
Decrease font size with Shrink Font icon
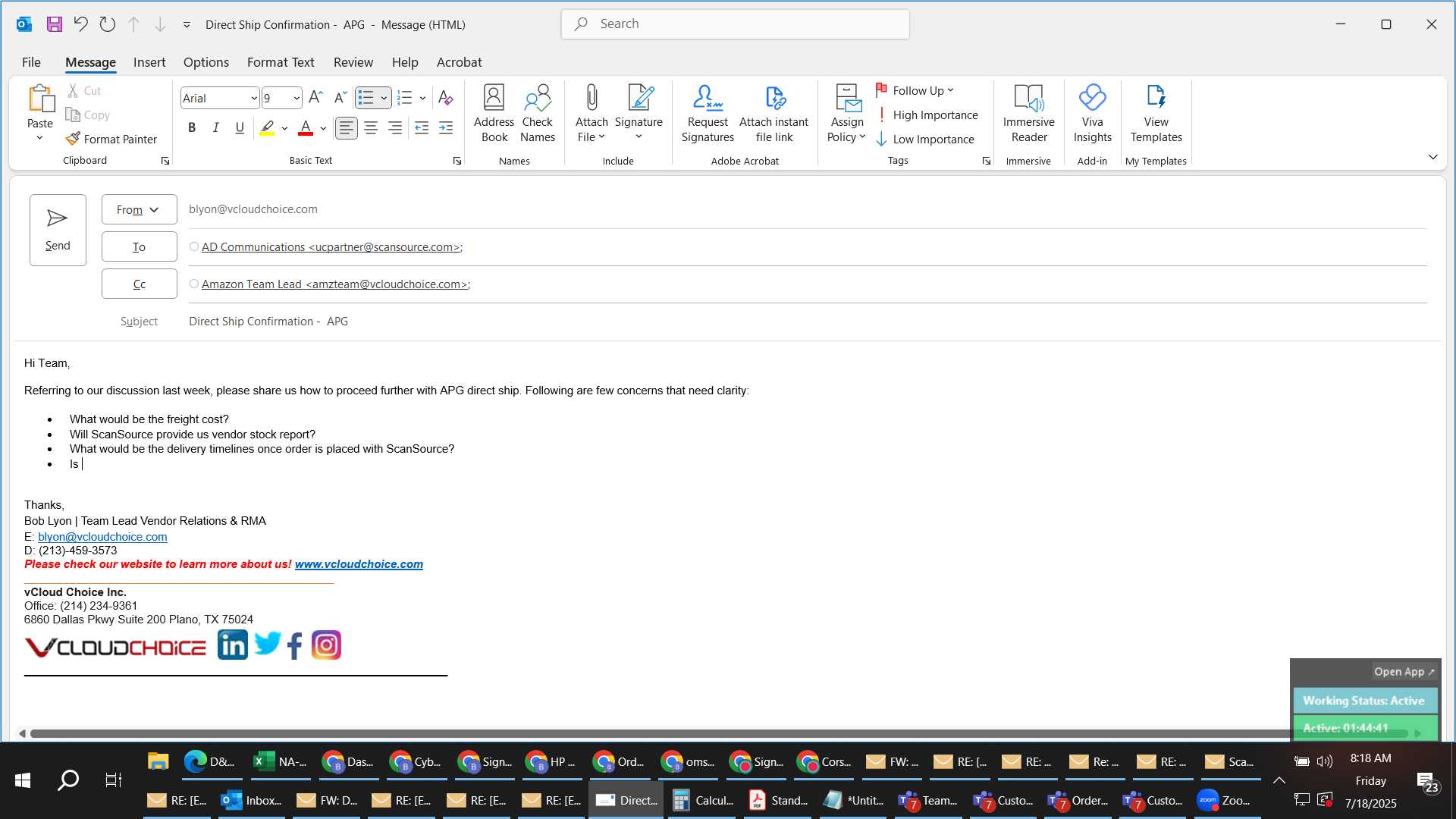tap(340, 97)
